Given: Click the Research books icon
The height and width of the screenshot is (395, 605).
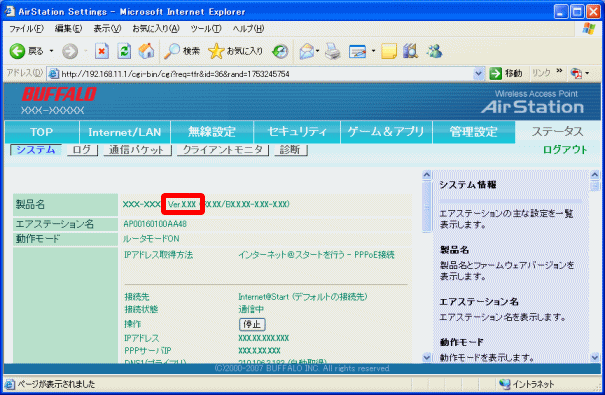Looking at the screenshot, I should pyautogui.click(x=411, y=51).
